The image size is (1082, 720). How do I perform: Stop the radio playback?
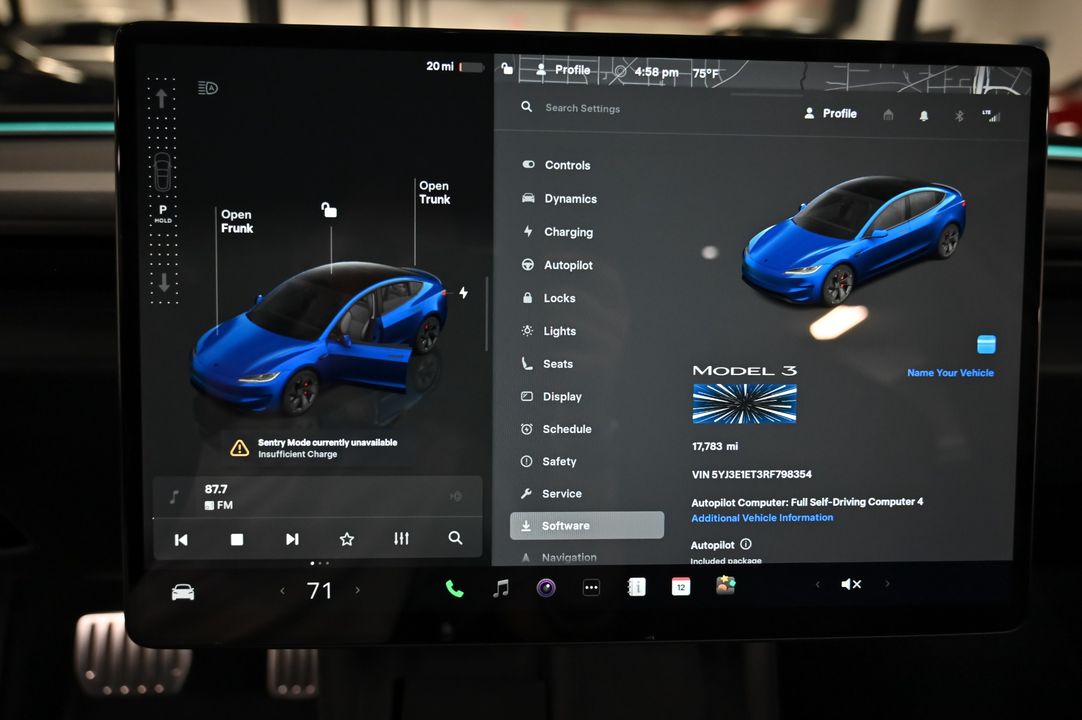tap(237, 539)
